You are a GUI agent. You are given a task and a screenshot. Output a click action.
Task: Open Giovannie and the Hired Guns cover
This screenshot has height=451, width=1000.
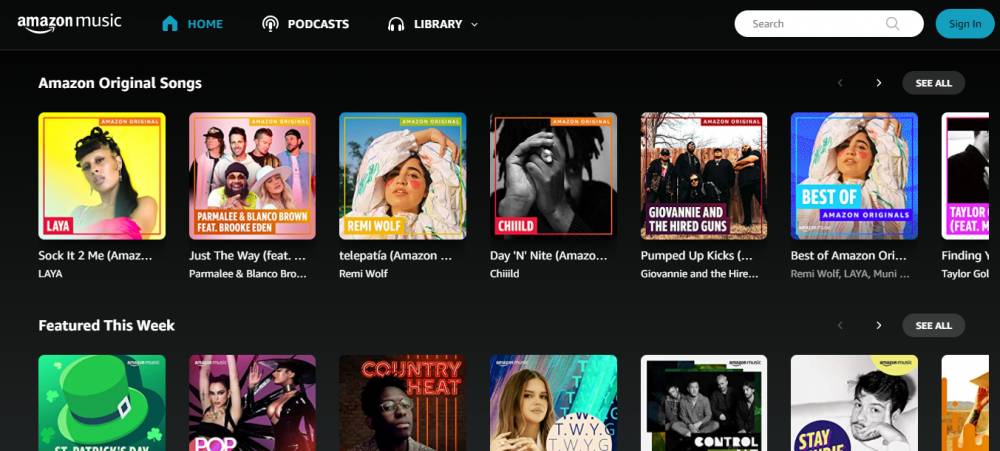704,176
